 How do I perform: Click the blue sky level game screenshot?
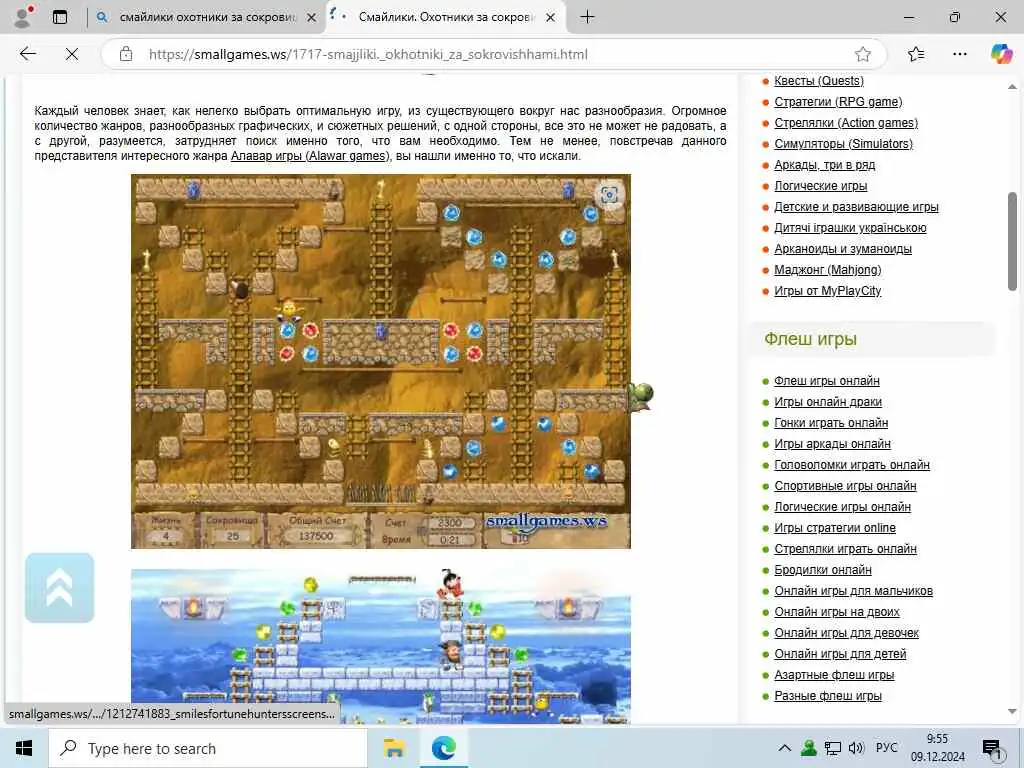[381, 646]
